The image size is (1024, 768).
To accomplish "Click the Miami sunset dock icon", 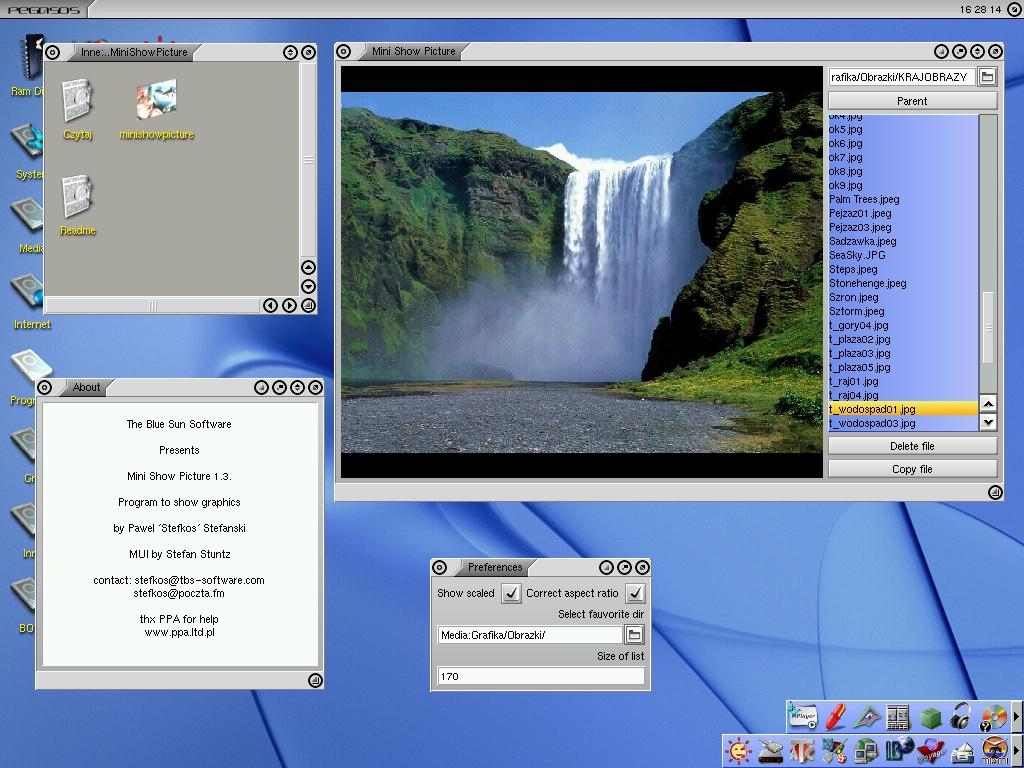I will (995, 750).
